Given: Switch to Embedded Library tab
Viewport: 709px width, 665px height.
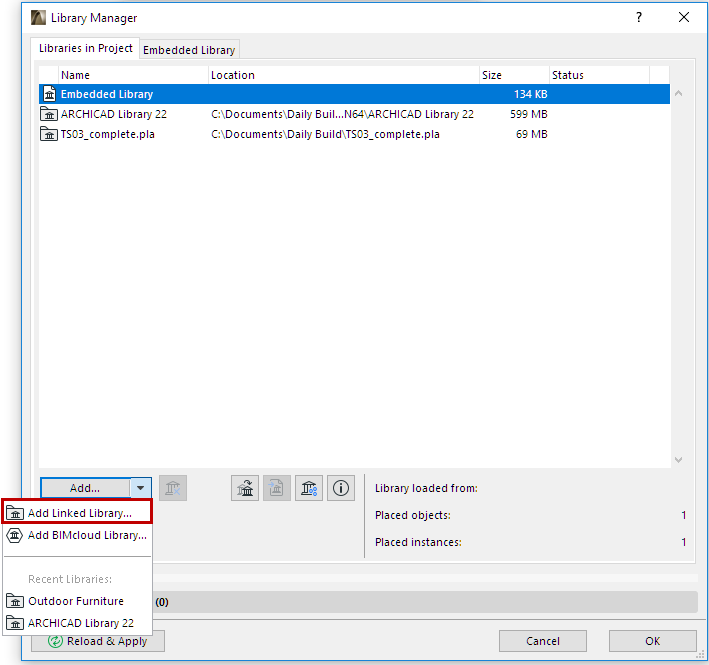Looking at the screenshot, I should [x=189, y=50].
